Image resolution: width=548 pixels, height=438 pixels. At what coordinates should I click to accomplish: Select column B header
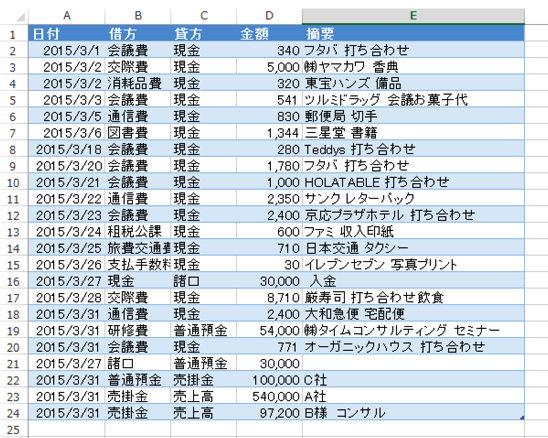coord(138,16)
